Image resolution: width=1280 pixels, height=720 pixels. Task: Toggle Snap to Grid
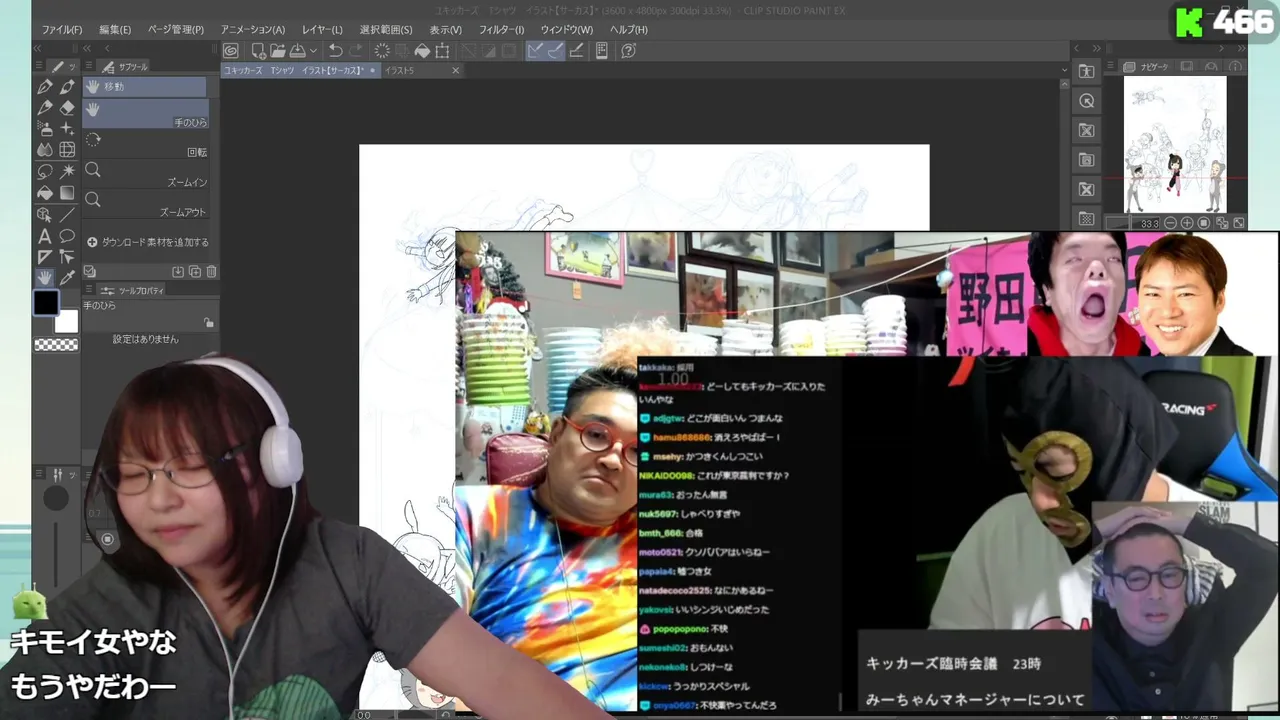(x=576, y=51)
